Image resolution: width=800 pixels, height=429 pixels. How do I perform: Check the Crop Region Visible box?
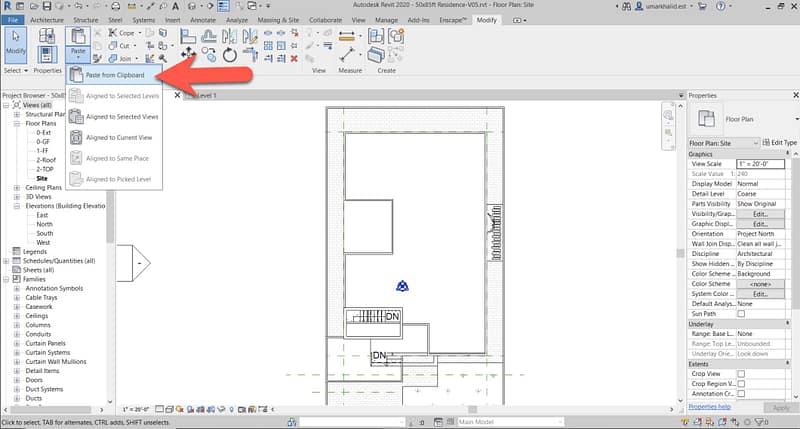tap(741, 383)
